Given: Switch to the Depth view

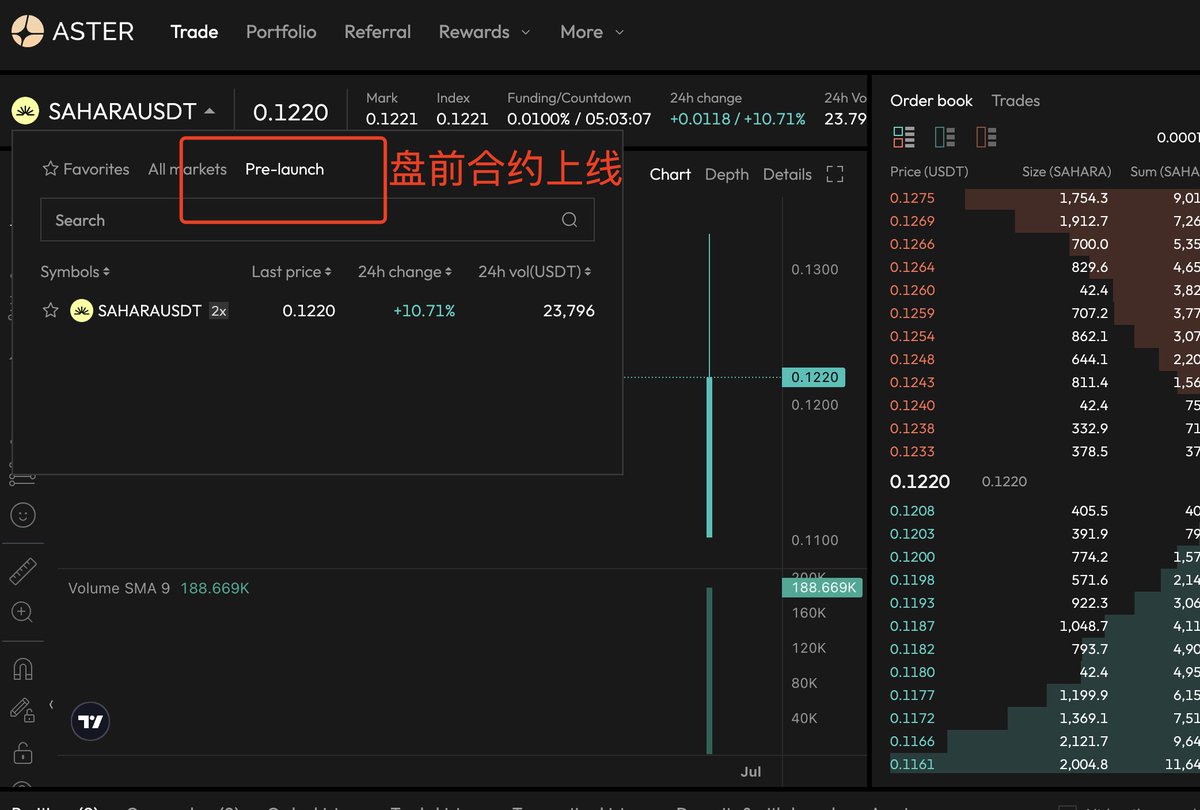Looking at the screenshot, I should (x=727, y=174).
